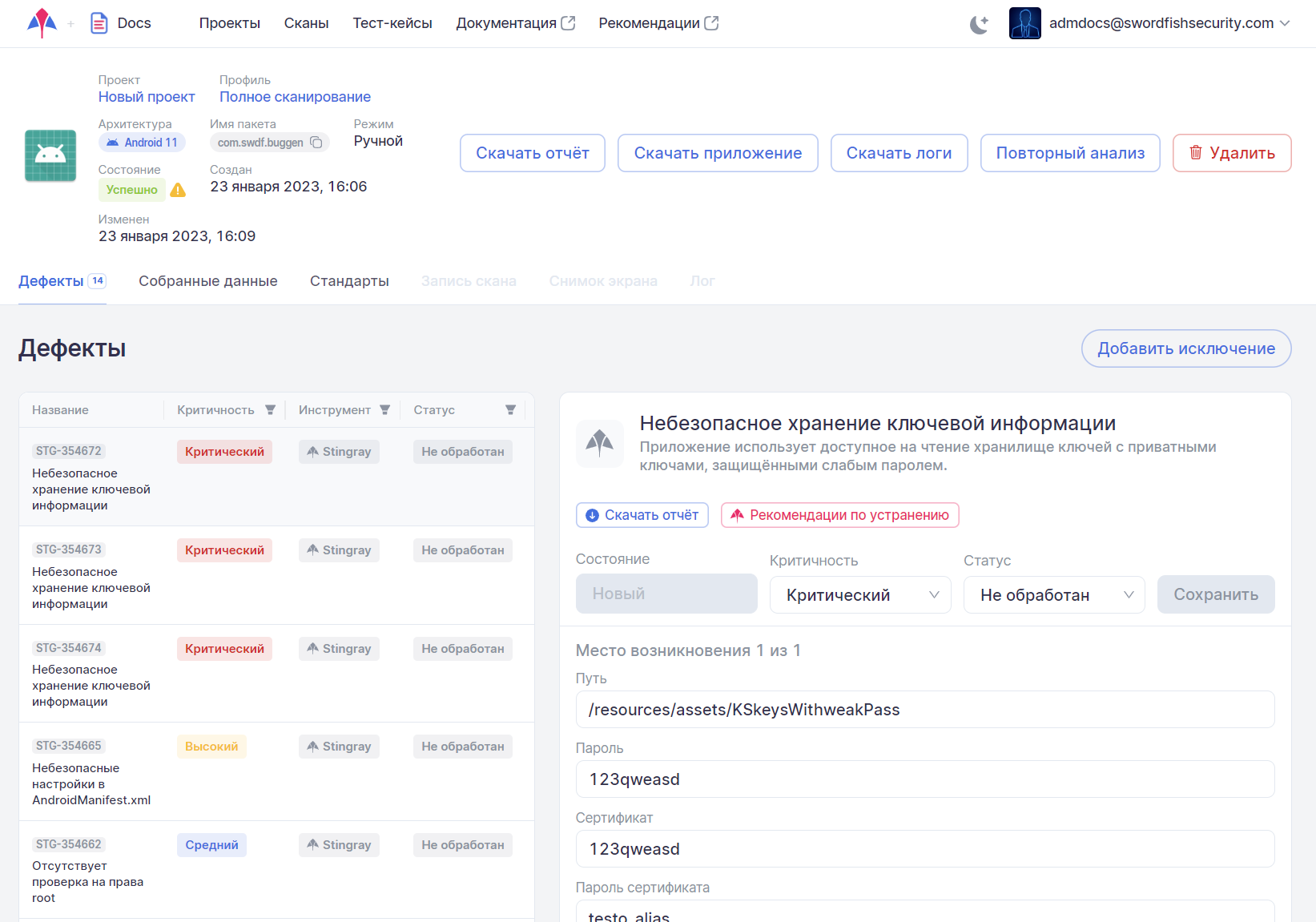Open the Инструмент column filter

coord(384,410)
